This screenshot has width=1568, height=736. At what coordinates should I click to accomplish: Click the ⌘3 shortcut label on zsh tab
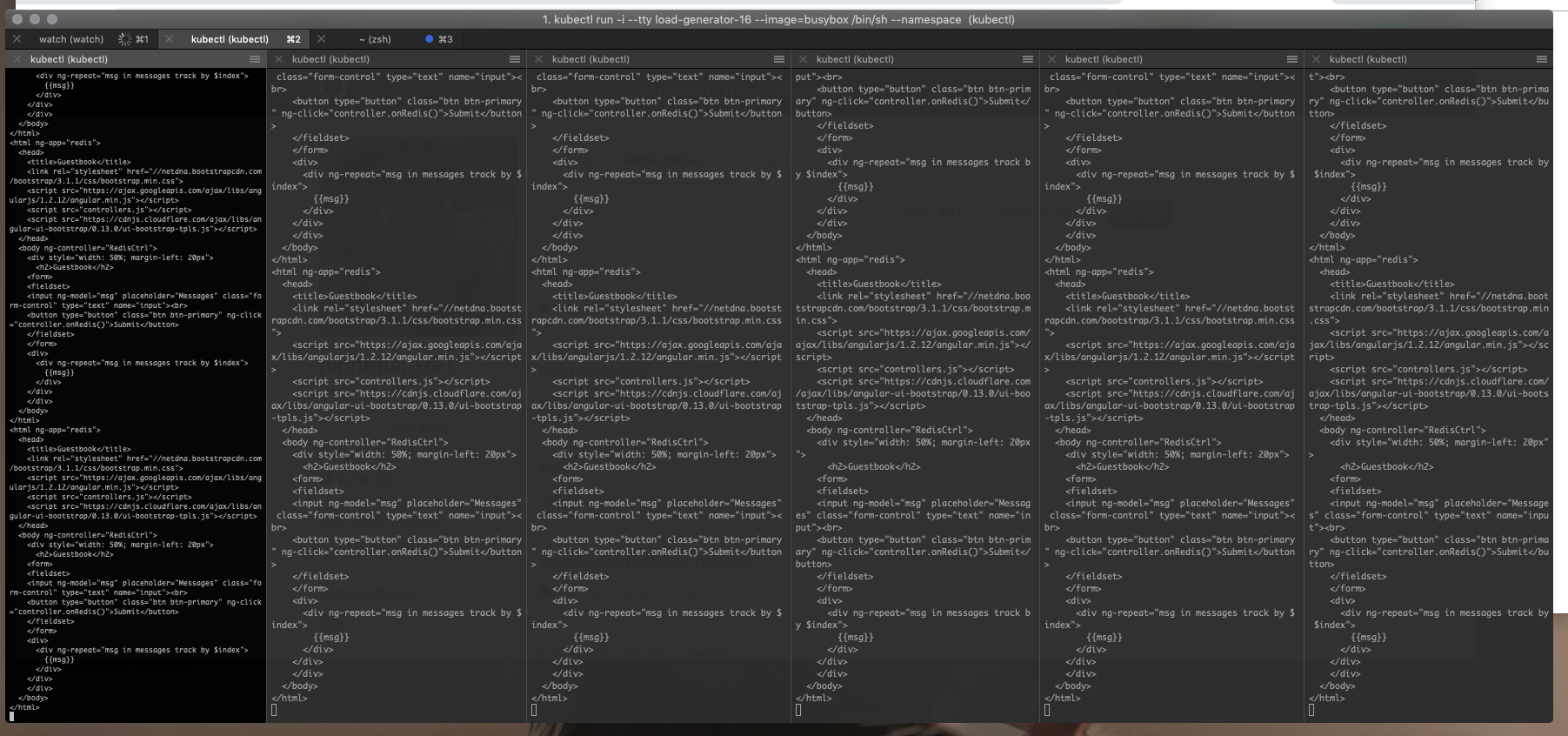point(445,39)
